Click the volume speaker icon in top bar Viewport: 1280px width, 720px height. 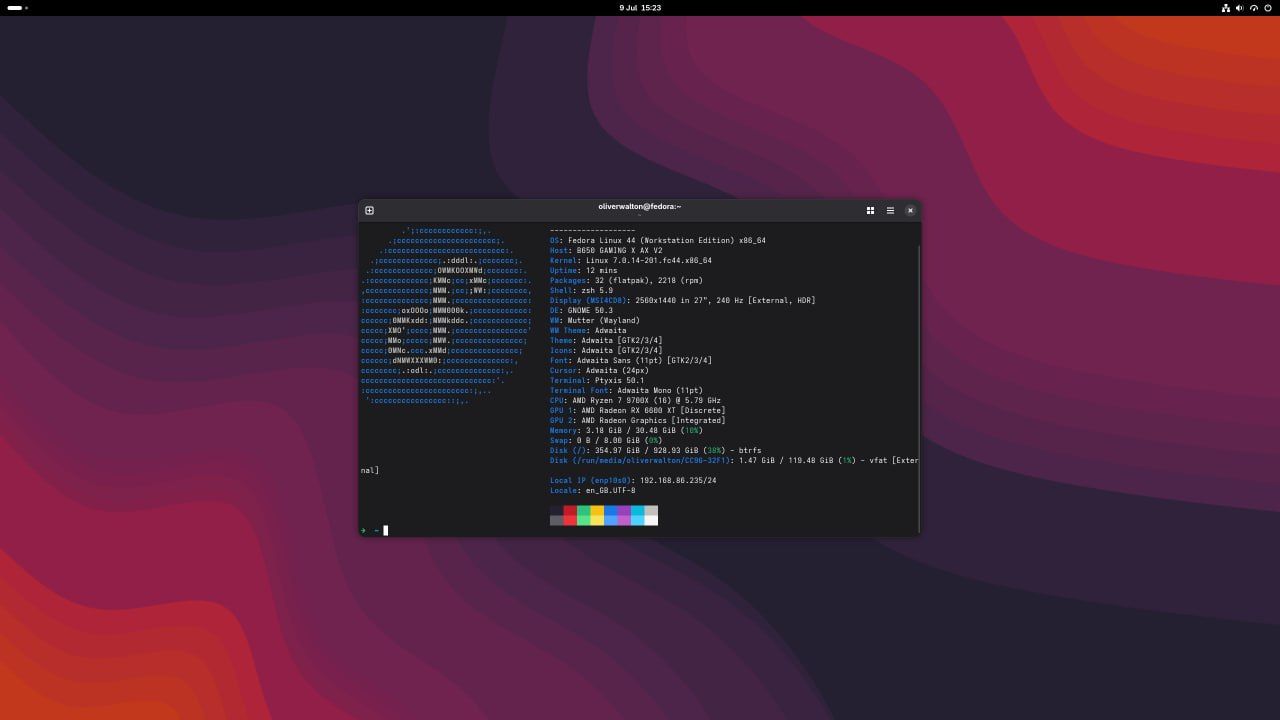1240,8
